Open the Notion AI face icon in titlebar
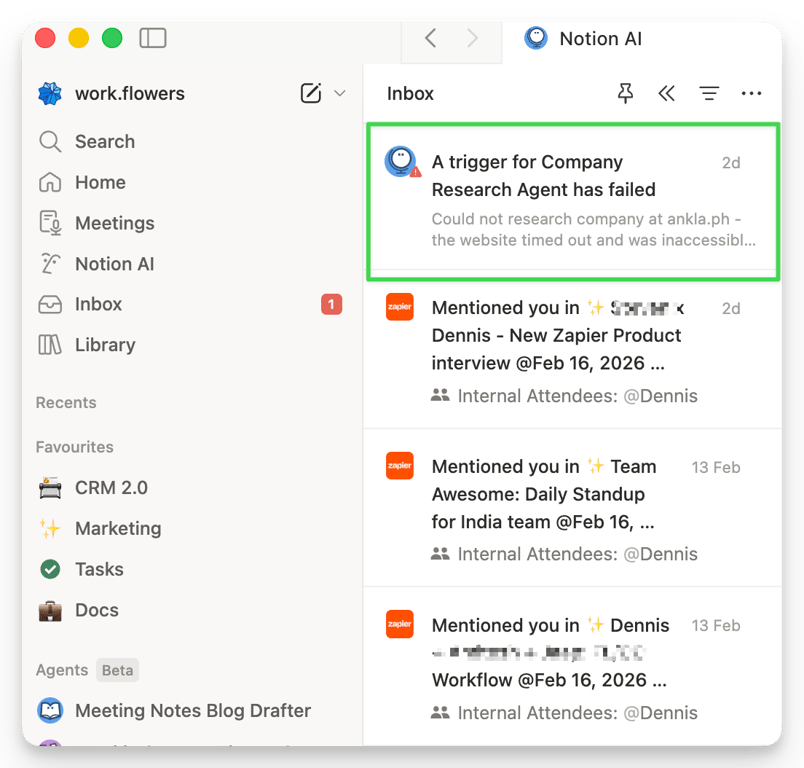Viewport: 804px width, 768px height. pyautogui.click(x=536, y=38)
